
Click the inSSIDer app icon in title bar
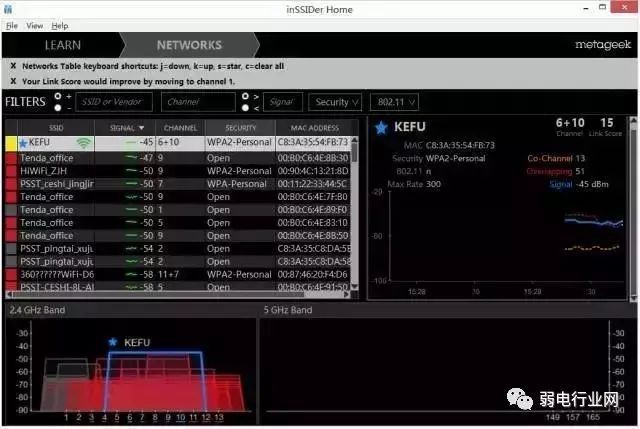coord(8,9)
